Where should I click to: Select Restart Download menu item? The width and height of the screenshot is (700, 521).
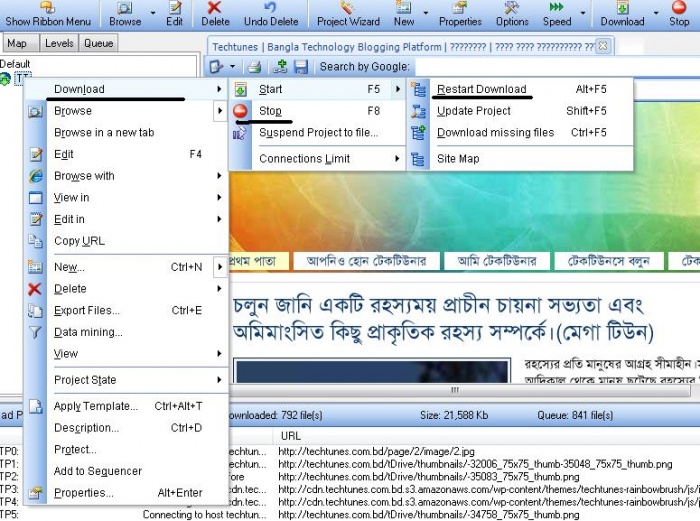(520, 89)
